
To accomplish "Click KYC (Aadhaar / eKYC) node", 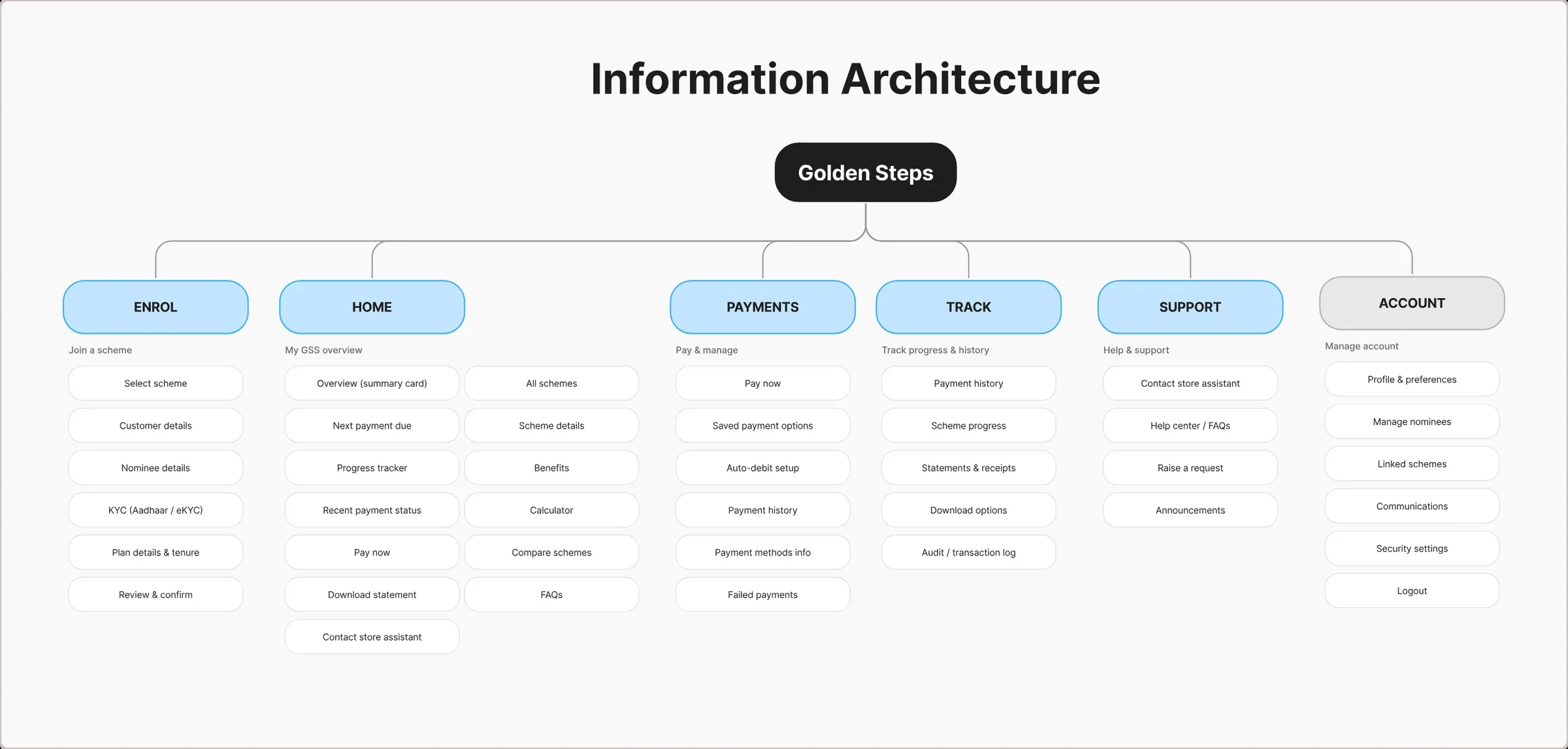I will tap(155, 510).
